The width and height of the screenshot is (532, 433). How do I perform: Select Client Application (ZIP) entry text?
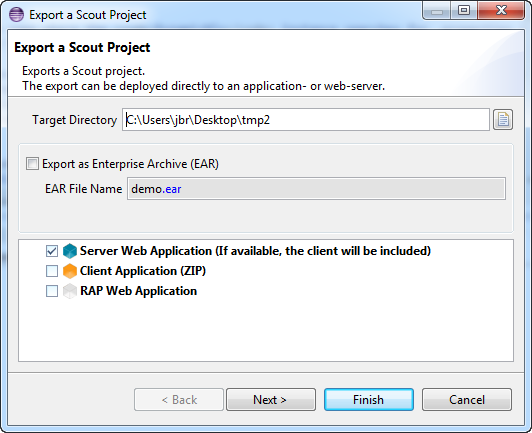(x=143, y=271)
